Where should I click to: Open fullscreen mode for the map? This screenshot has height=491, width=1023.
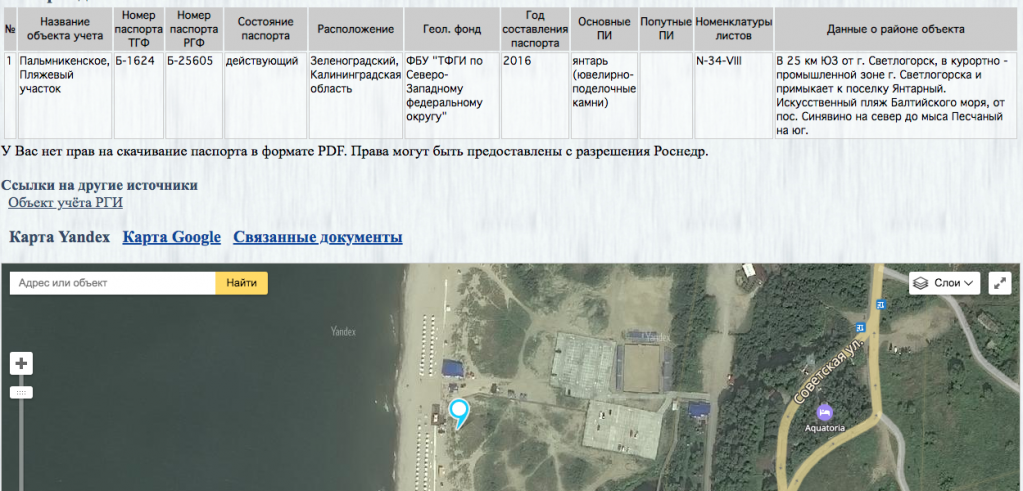[x=999, y=283]
